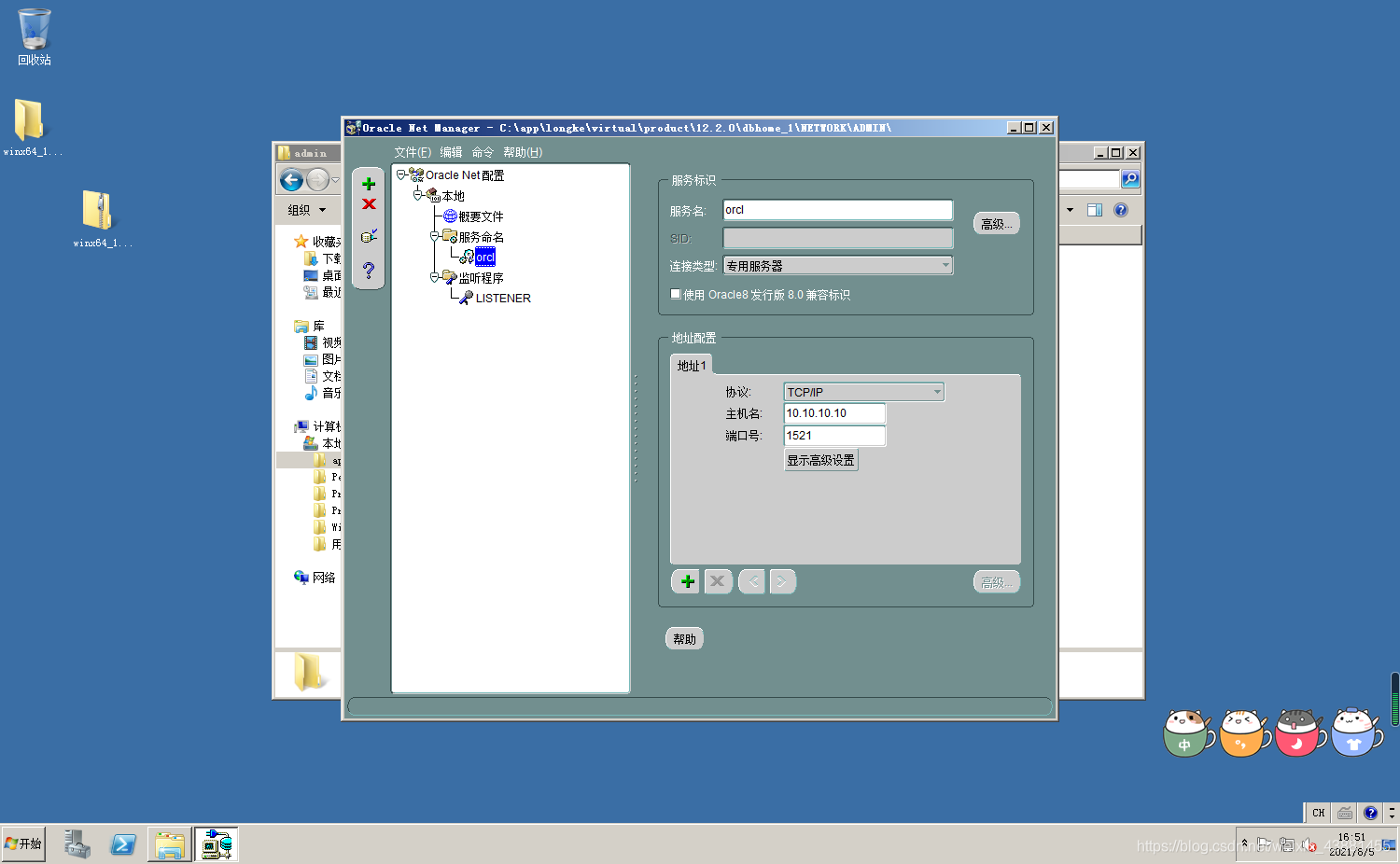Screen dimensions: 1400x864
Task: Show hidden tray icons arrow
Action: [x=1244, y=843]
